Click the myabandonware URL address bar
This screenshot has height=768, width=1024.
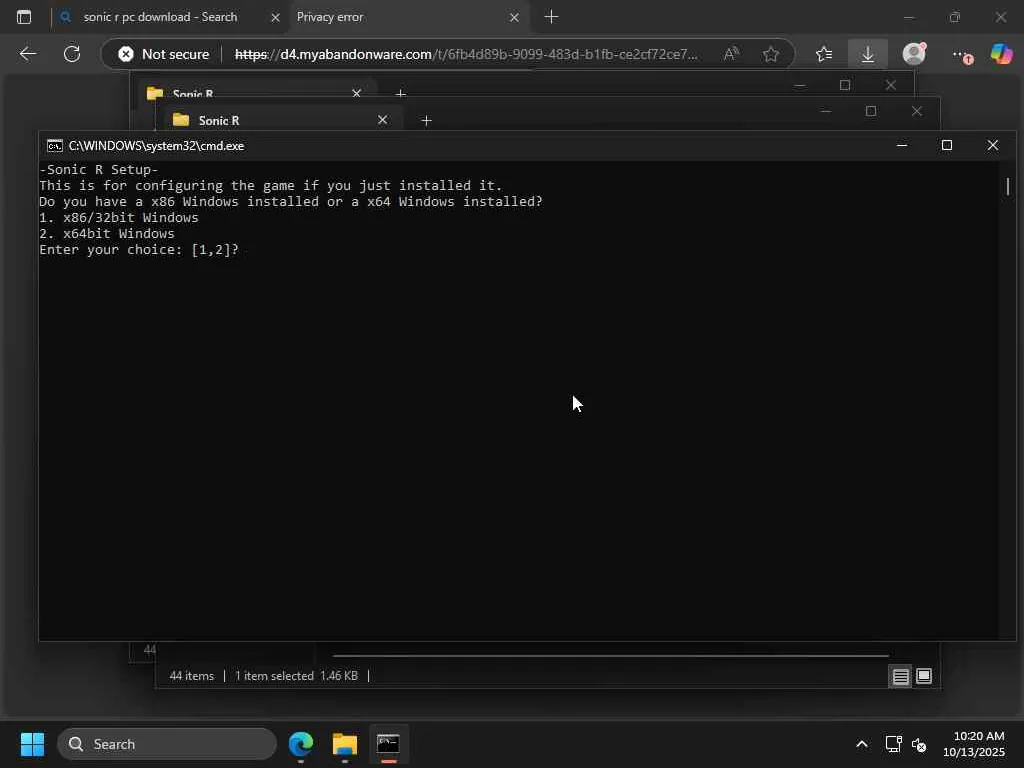466,54
